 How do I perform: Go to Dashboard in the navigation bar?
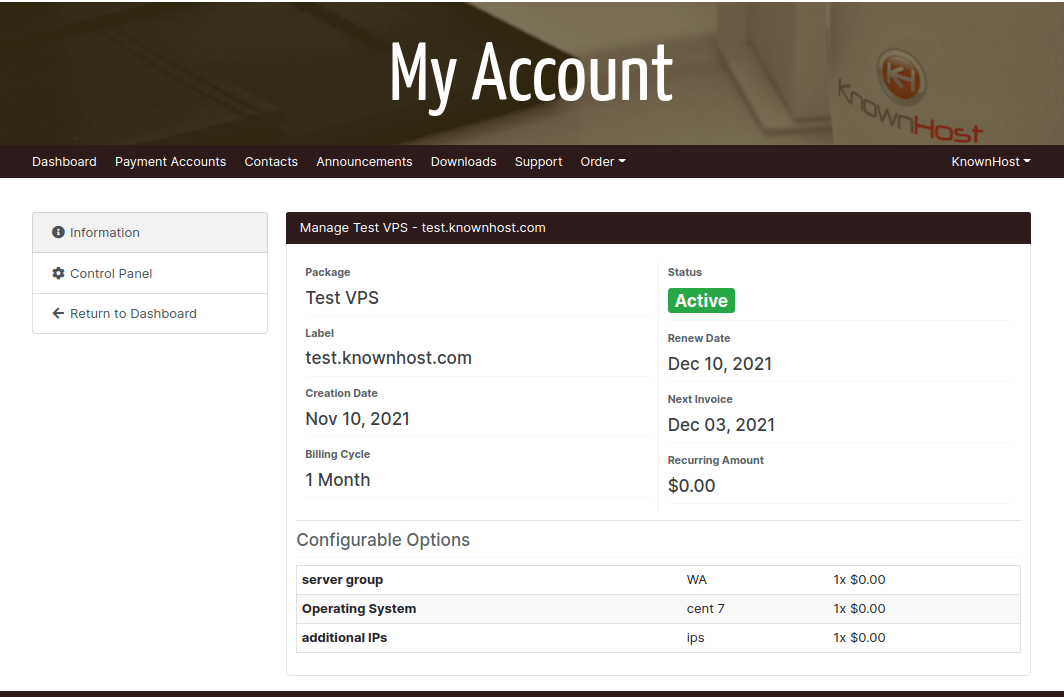[64, 162]
